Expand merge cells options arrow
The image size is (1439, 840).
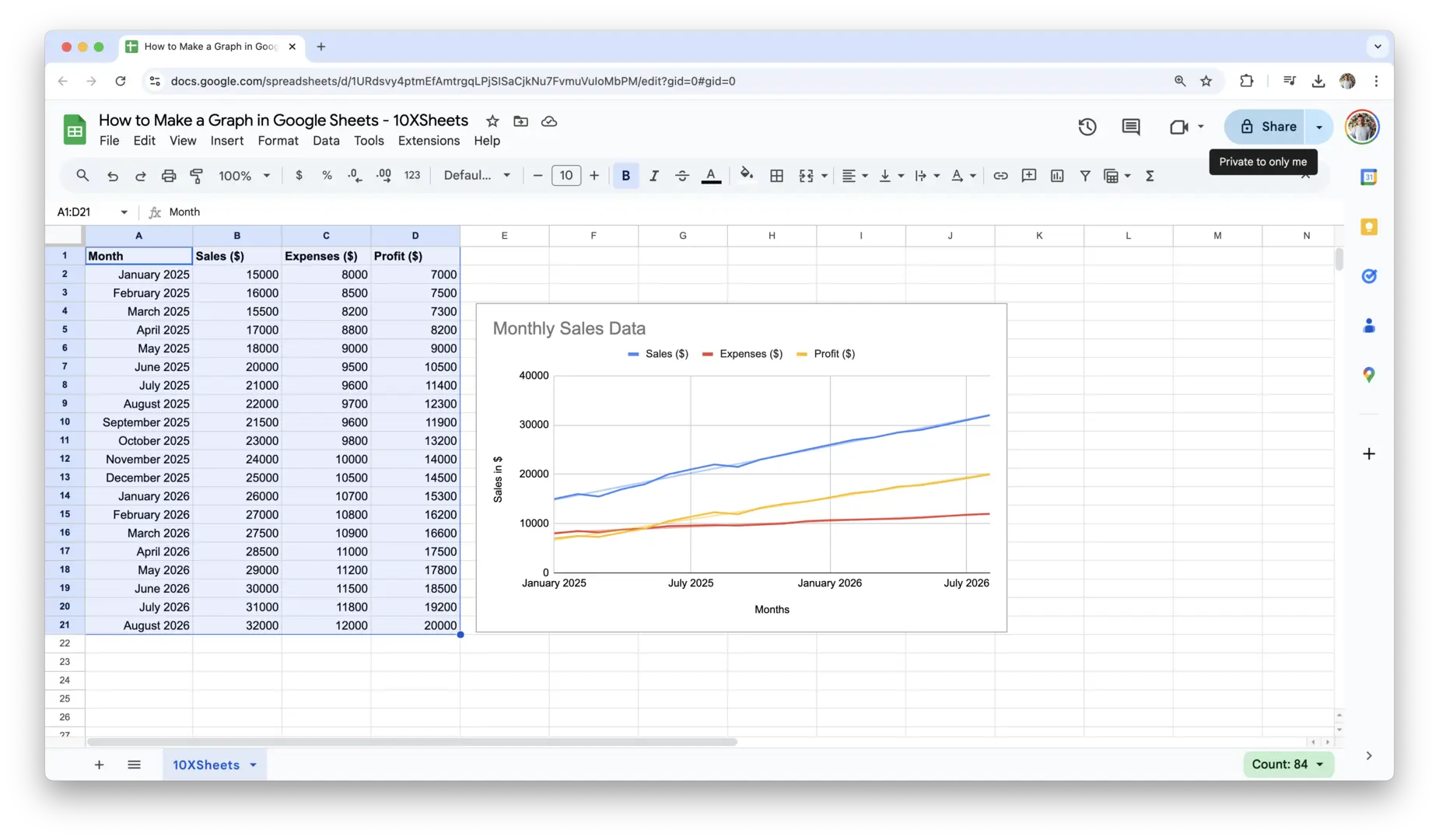tap(825, 176)
